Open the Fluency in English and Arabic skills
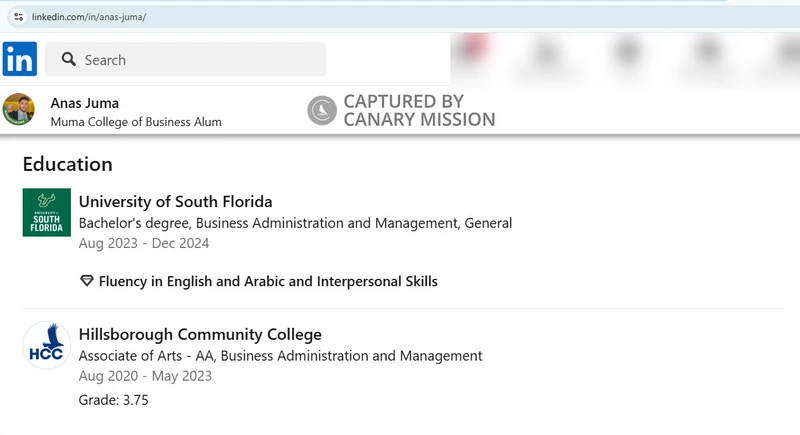Image resolution: width=800 pixels, height=435 pixels. point(268,281)
